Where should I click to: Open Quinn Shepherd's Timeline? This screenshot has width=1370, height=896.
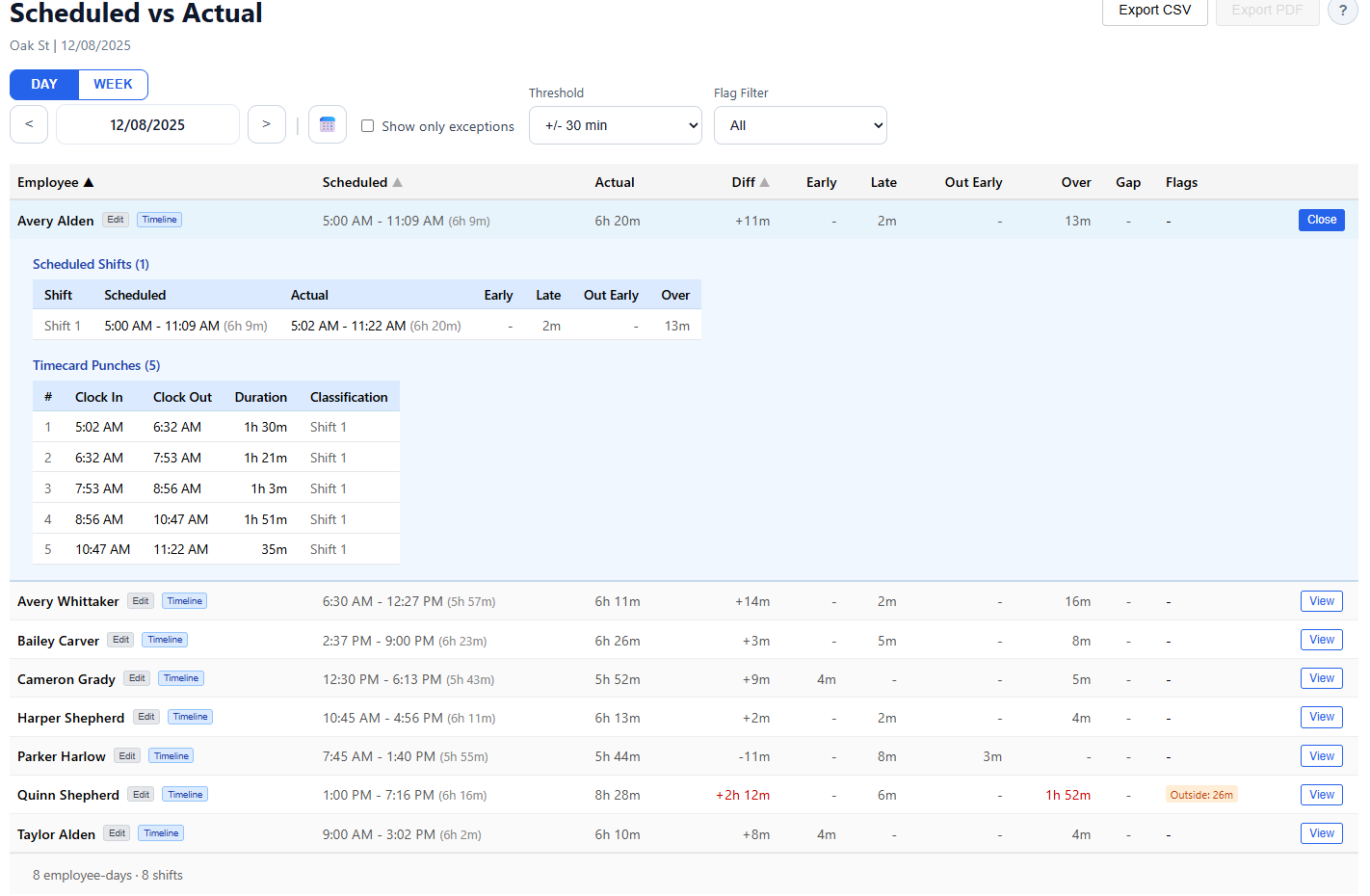tap(186, 795)
